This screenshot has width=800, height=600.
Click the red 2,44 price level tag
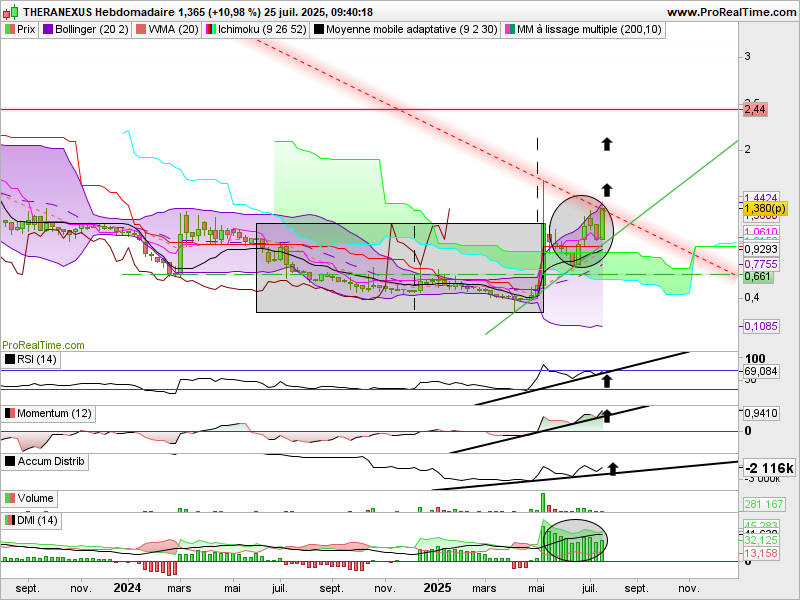coord(755,109)
